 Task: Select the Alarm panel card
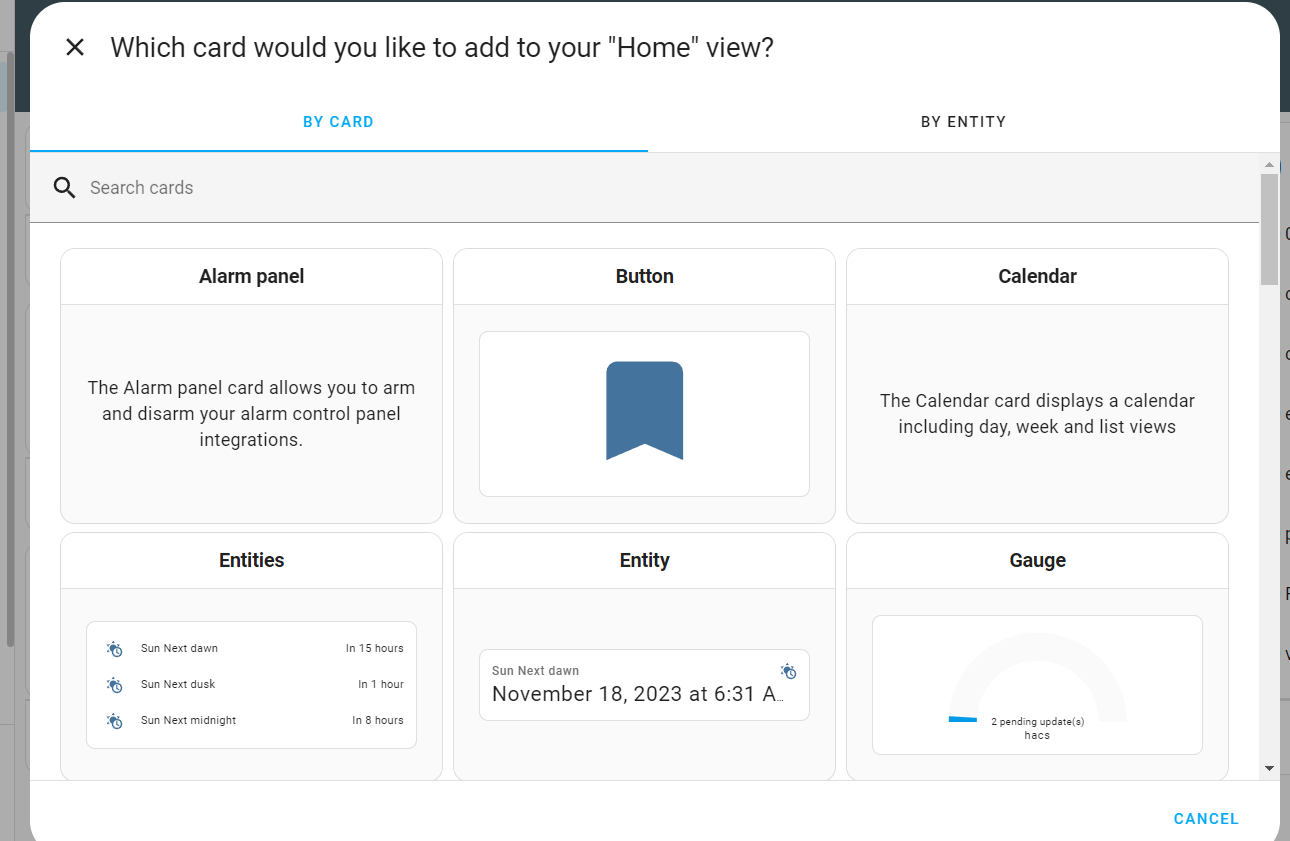251,386
